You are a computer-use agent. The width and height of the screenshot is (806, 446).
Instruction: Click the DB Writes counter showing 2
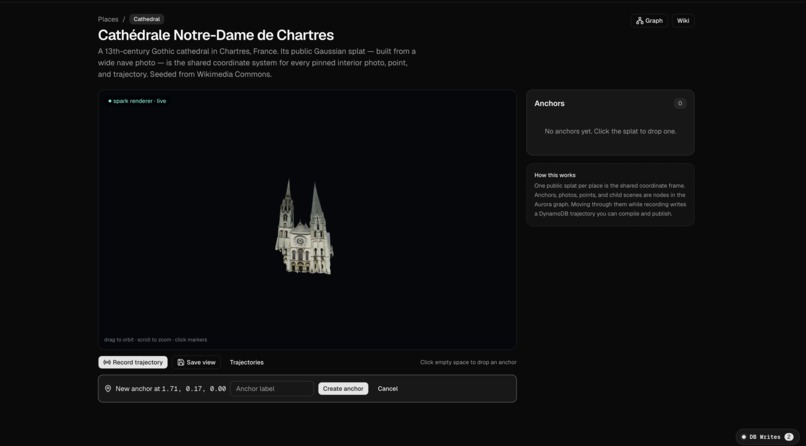[789, 437]
